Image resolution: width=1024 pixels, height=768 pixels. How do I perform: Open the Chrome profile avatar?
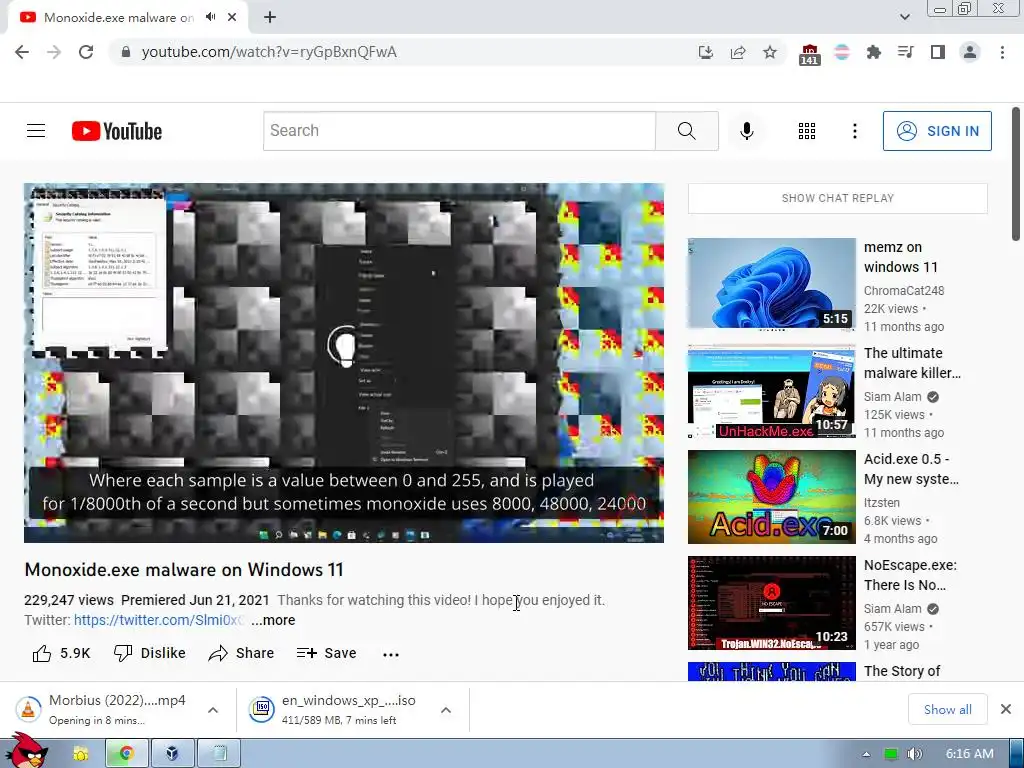pyautogui.click(x=970, y=52)
